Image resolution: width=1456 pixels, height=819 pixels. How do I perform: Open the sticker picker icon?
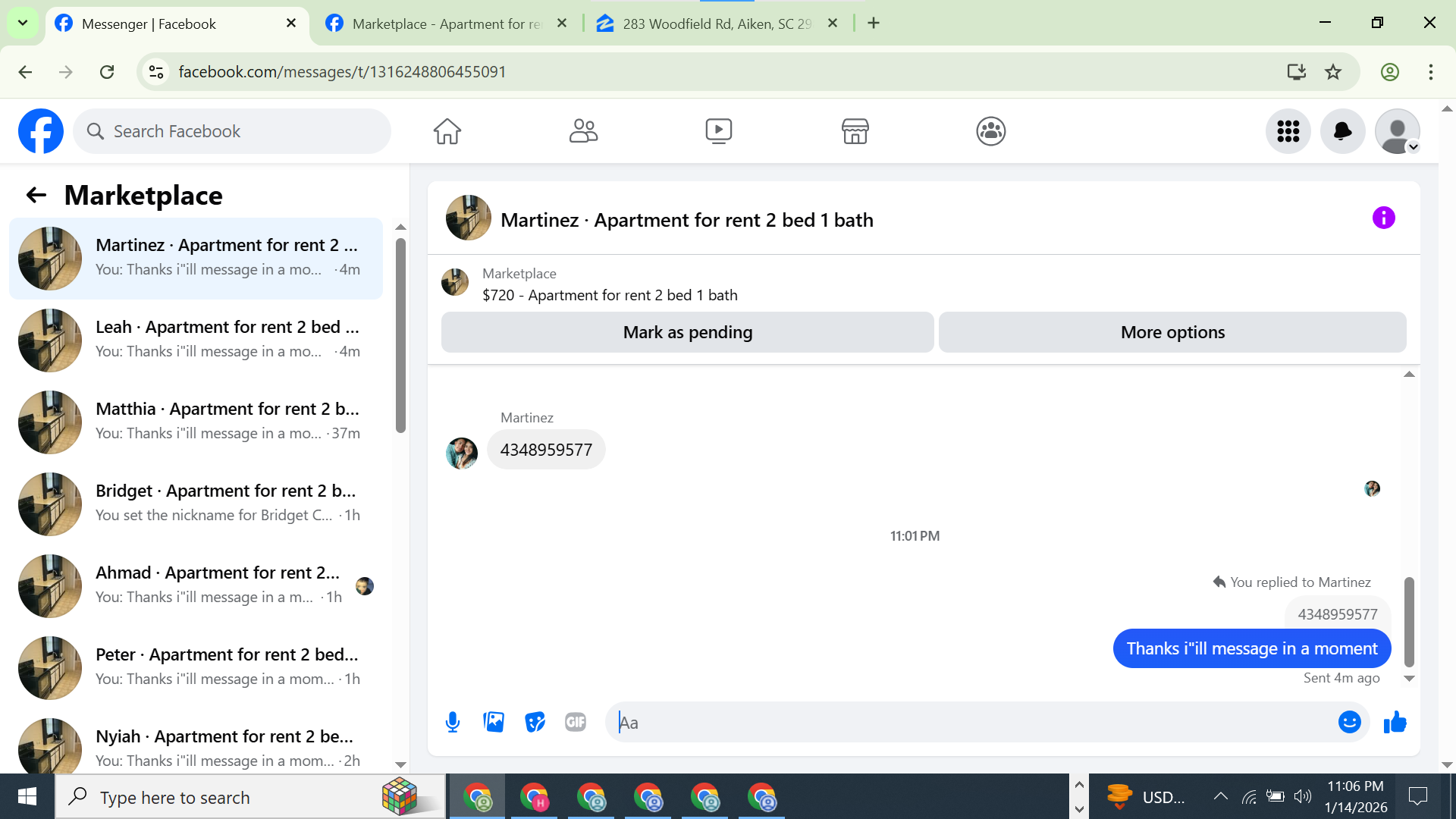click(535, 722)
